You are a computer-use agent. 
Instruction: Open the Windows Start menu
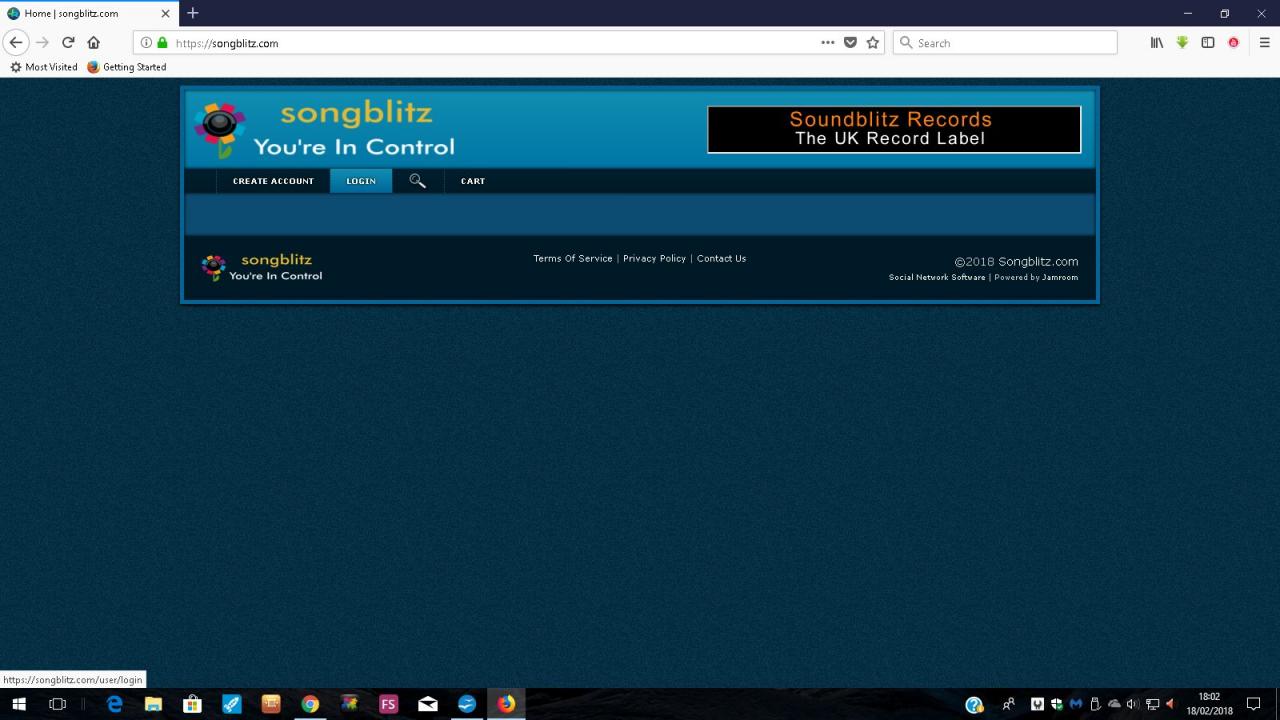[18, 704]
